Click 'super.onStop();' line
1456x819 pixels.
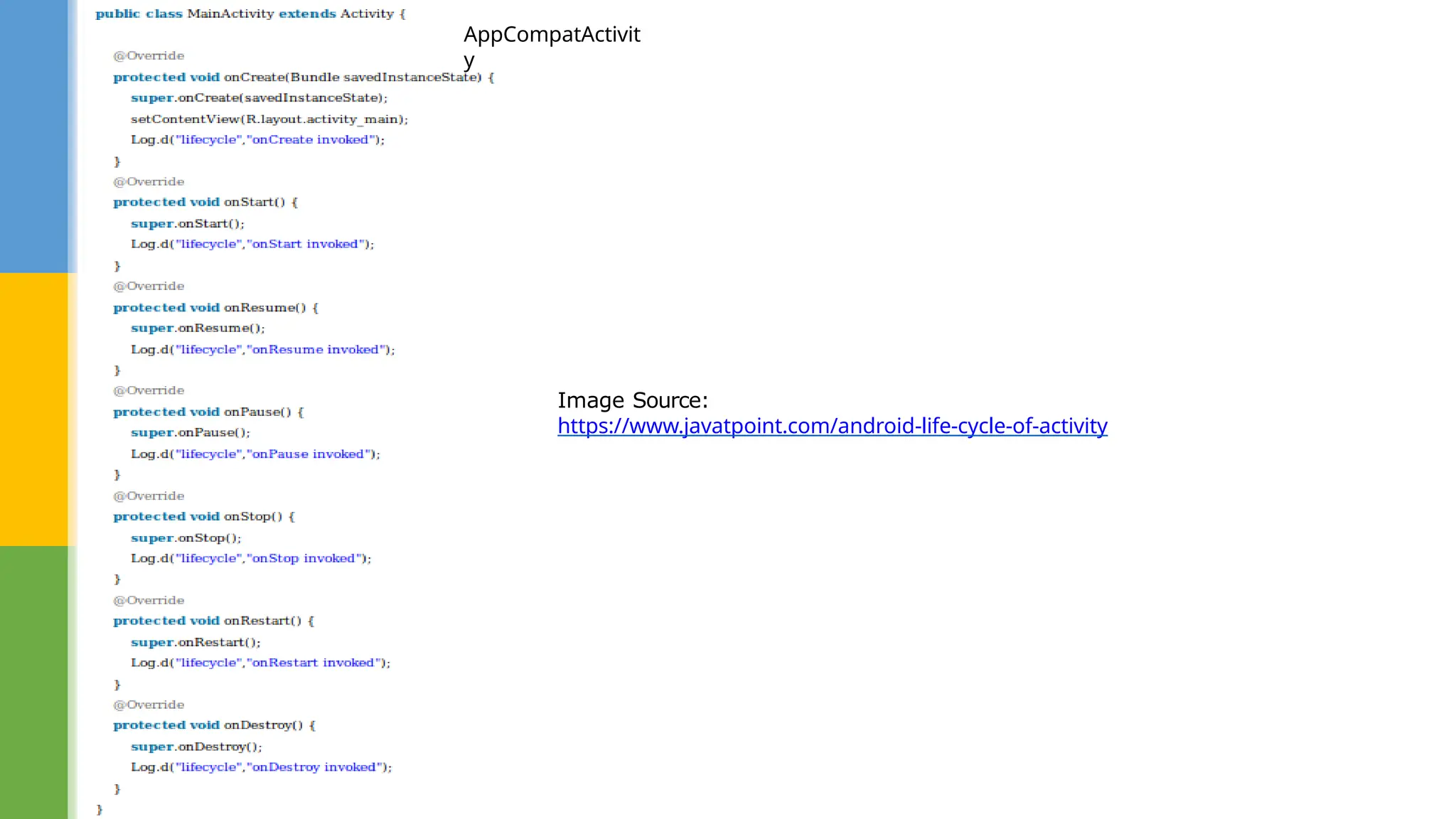[x=186, y=537]
